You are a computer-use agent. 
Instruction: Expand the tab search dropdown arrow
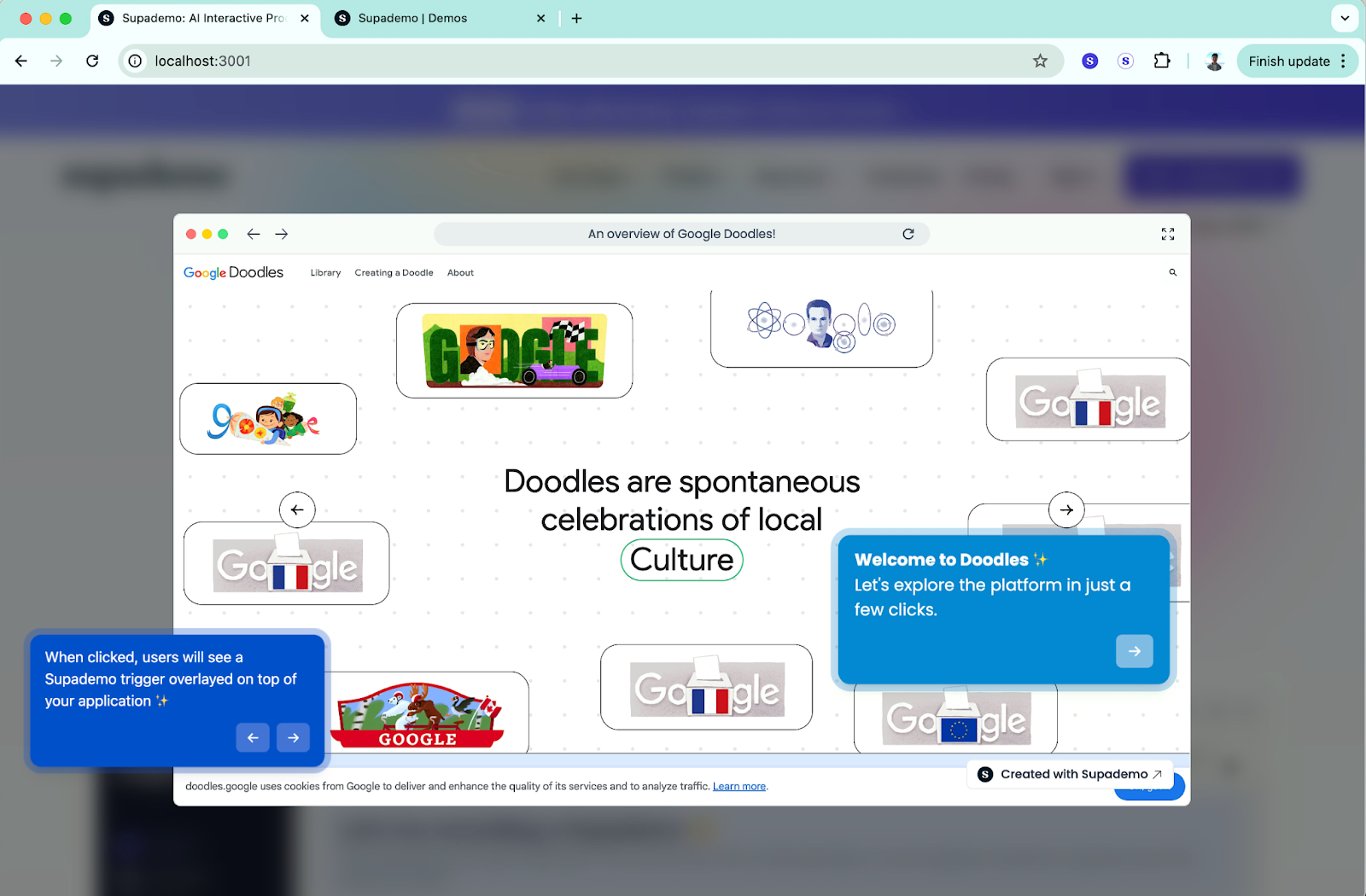(x=1345, y=18)
